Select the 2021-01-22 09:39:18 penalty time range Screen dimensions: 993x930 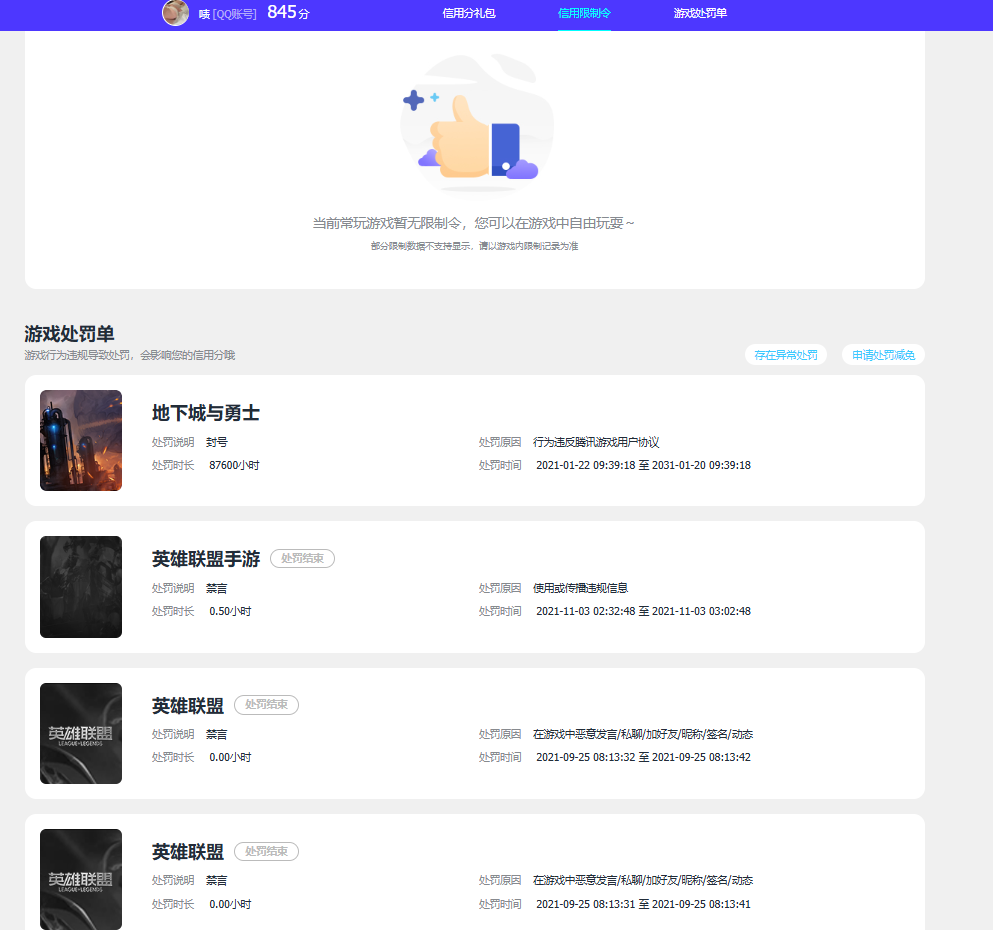pos(643,465)
